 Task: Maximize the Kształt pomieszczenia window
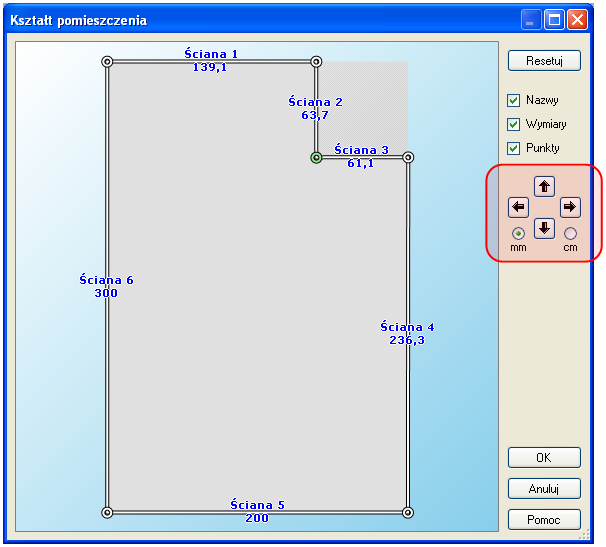(555, 20)
